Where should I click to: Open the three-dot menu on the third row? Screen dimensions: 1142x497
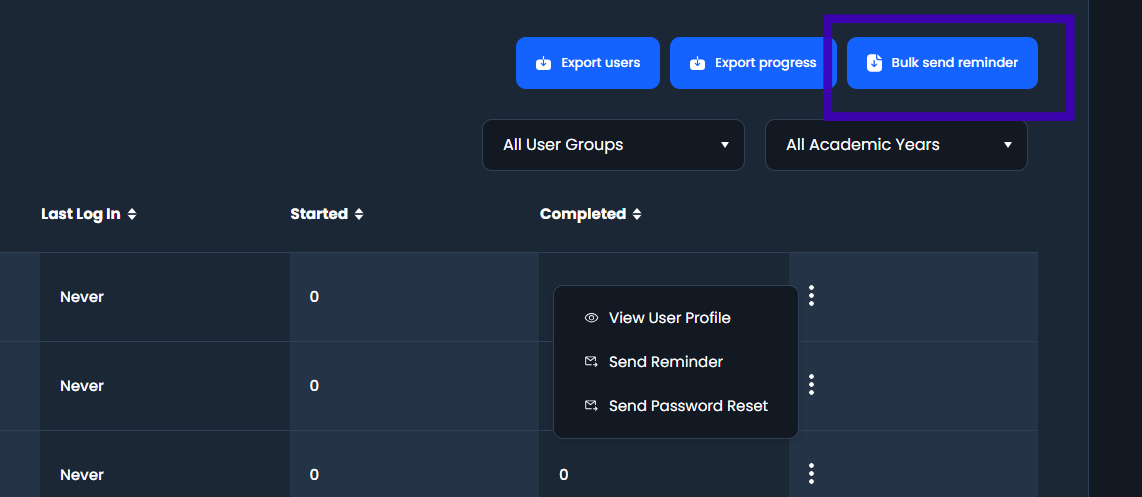tap(811, 474)
